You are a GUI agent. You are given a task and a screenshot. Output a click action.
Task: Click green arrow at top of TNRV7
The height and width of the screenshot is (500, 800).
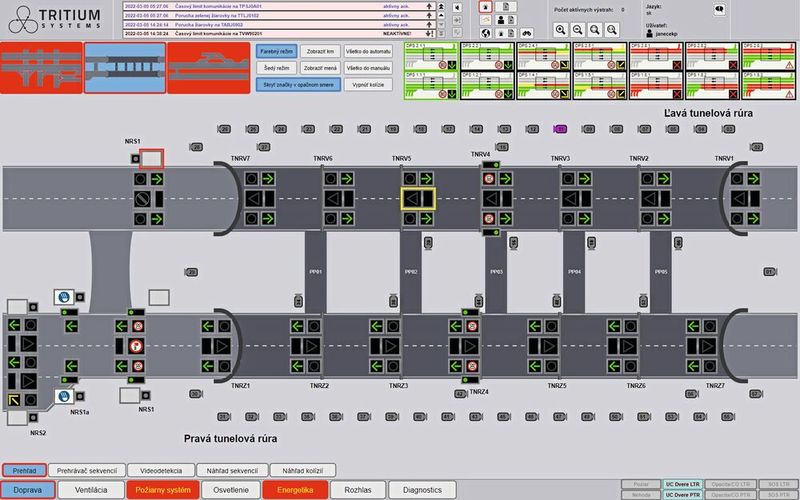[268, 179]
